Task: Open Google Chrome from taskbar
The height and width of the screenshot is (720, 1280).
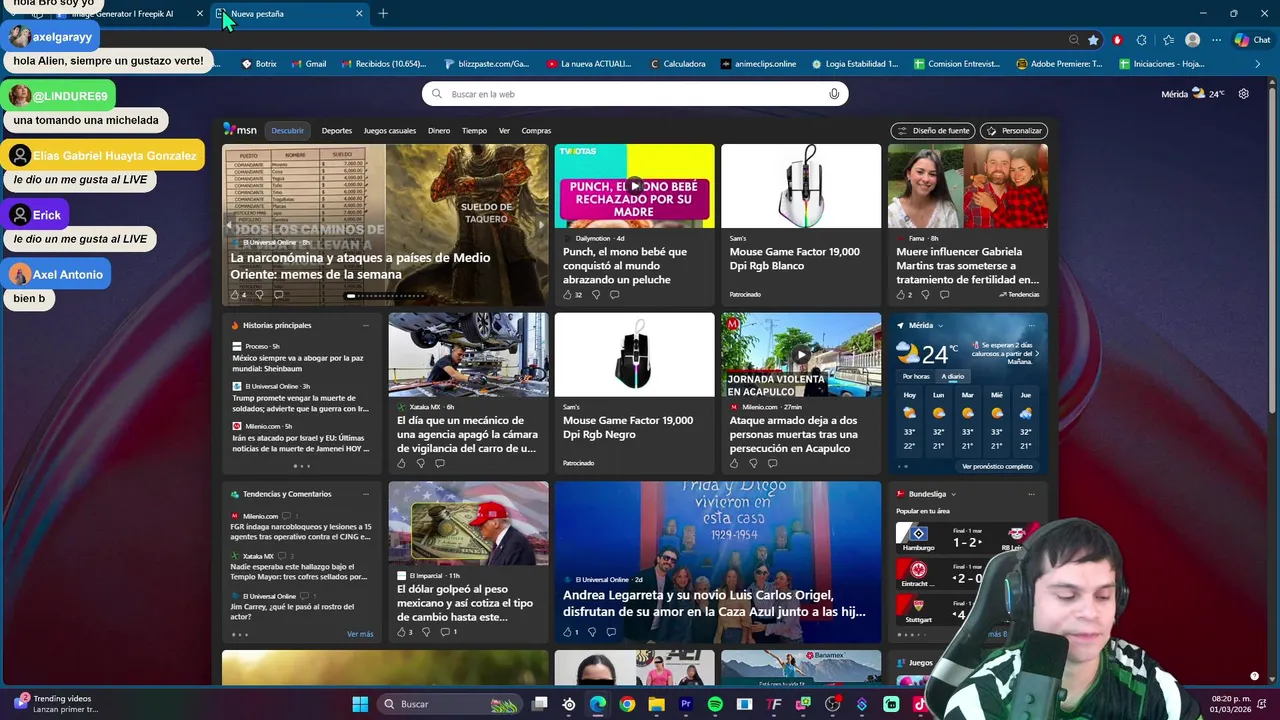Action: [x=627, y=704]
